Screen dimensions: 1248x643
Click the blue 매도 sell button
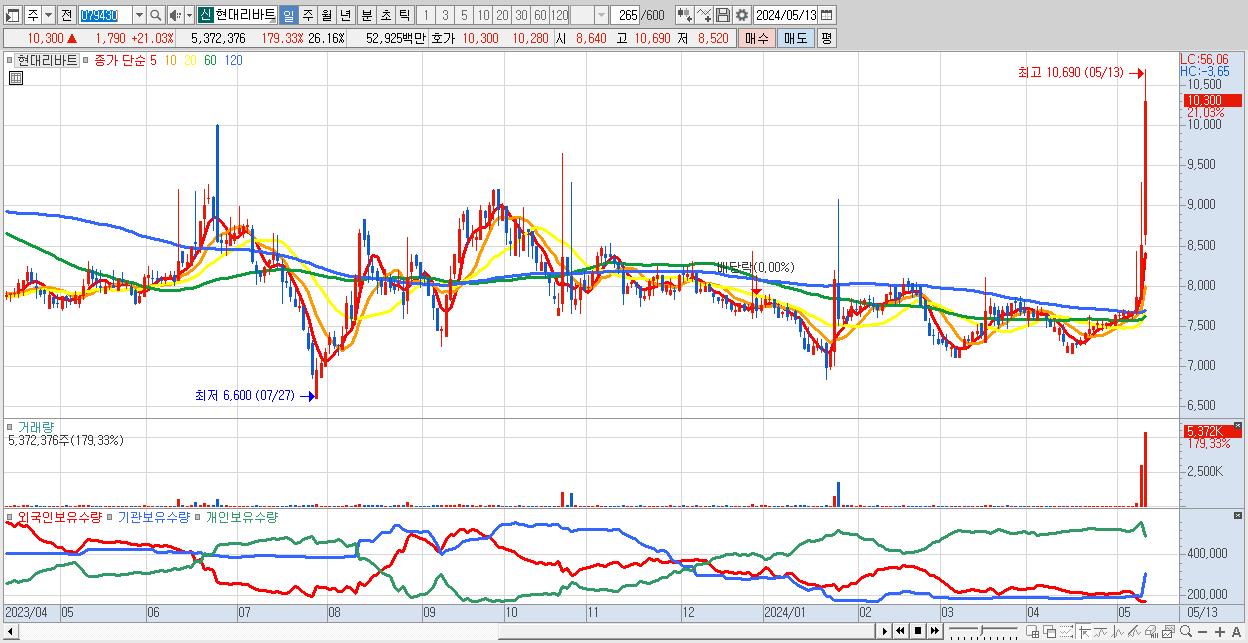(794, 38)
